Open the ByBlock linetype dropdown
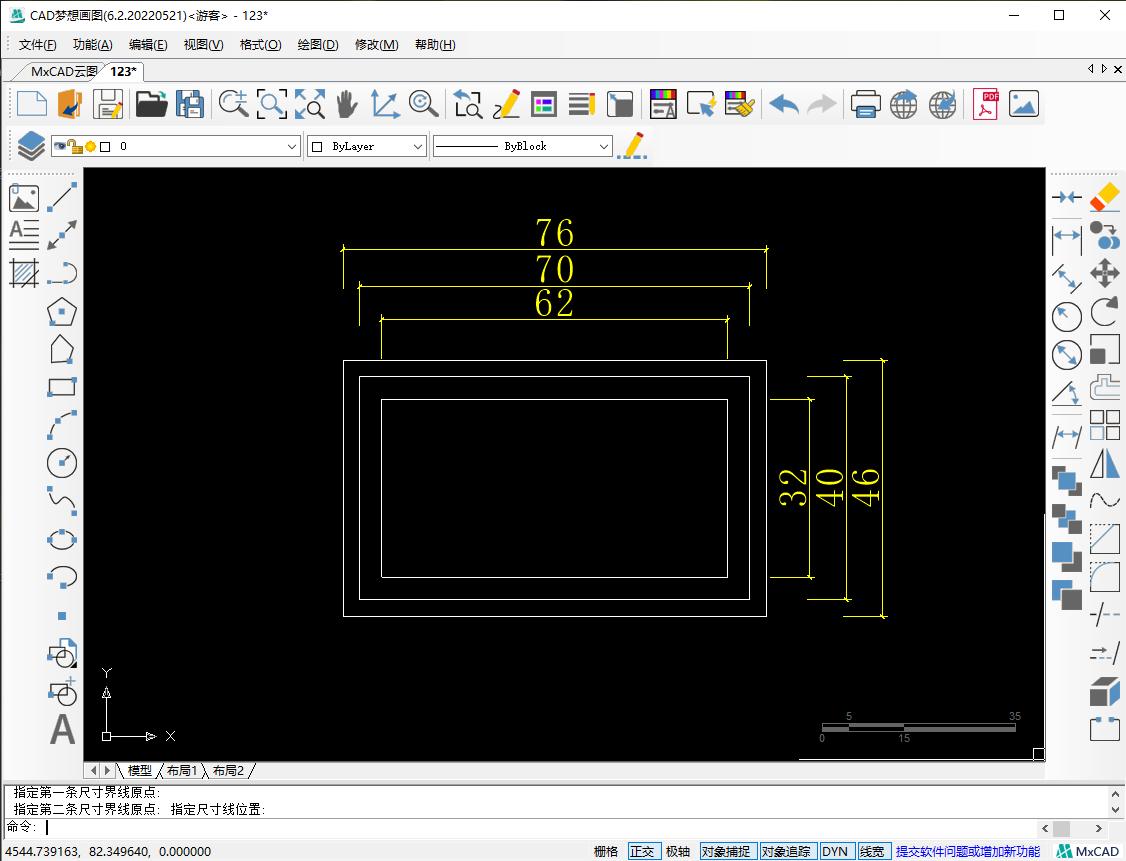The image size is (1126, 861). pyautogui.click(x=603, y=146)
